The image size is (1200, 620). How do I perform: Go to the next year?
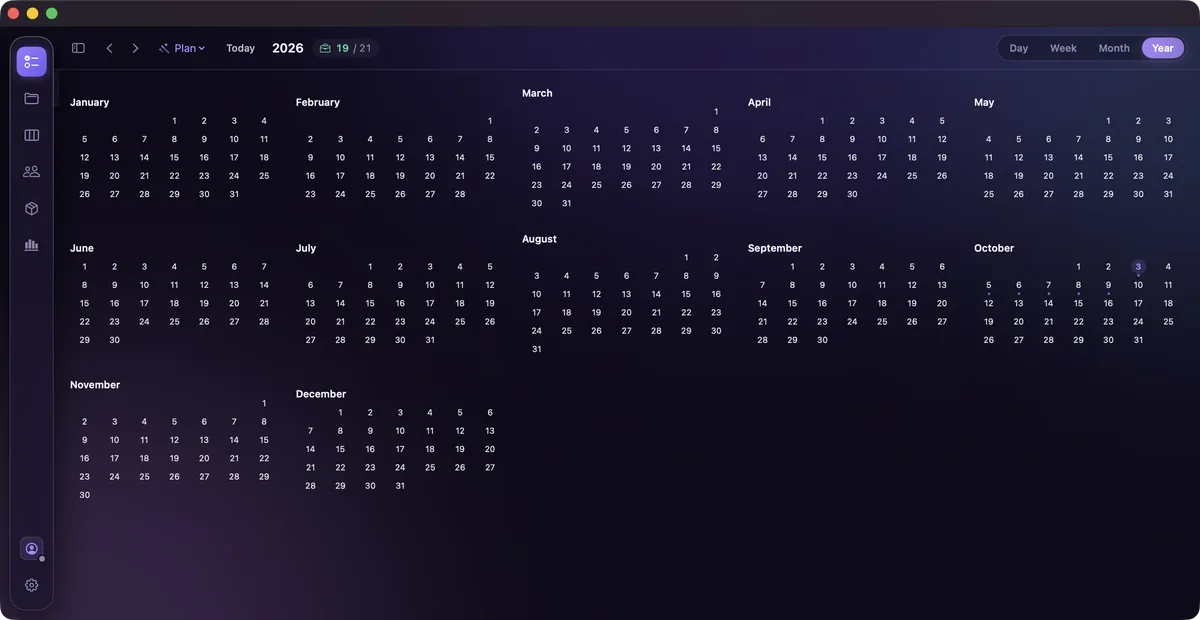point(135,48)
